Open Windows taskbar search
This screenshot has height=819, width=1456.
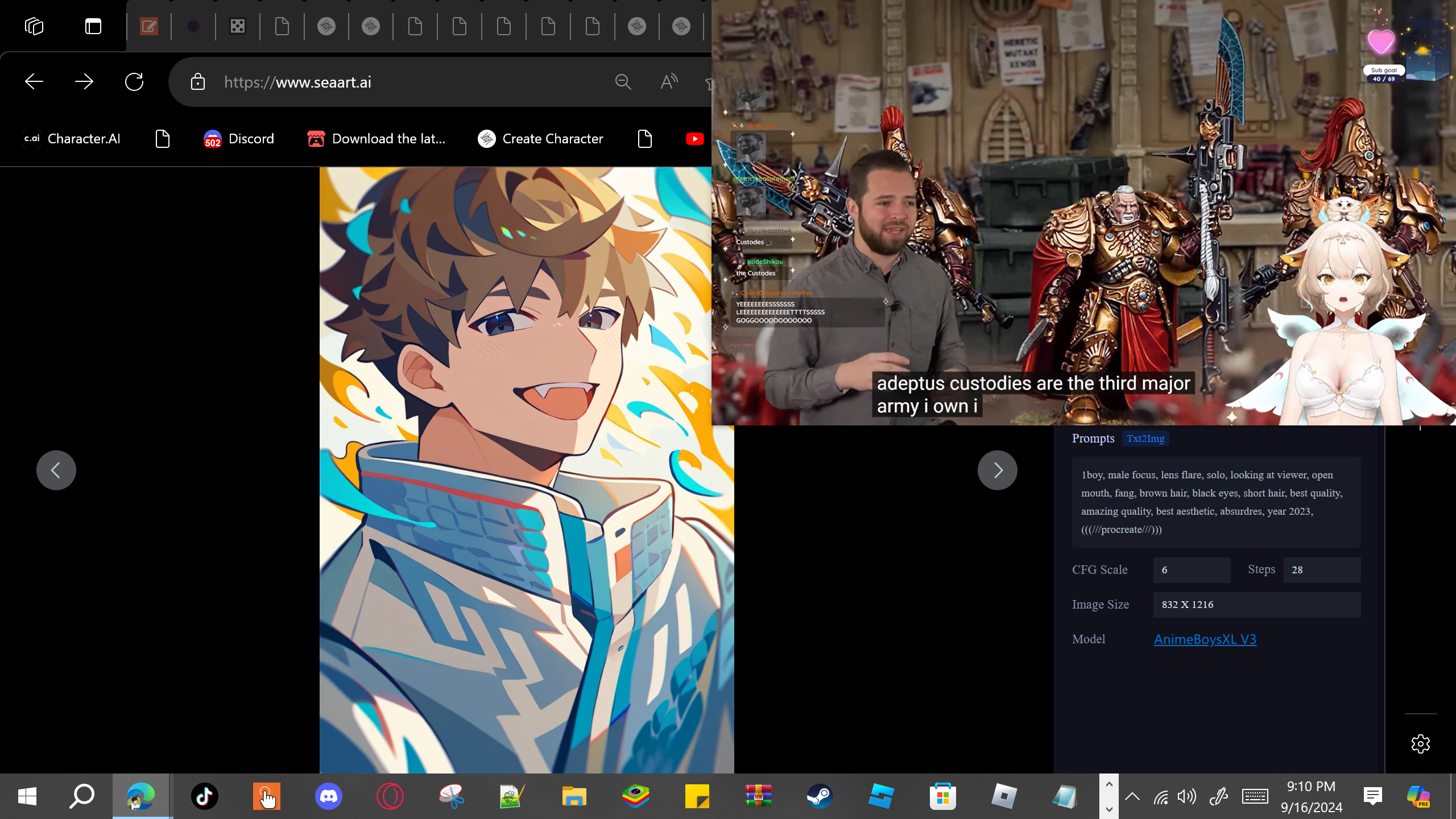82,796
